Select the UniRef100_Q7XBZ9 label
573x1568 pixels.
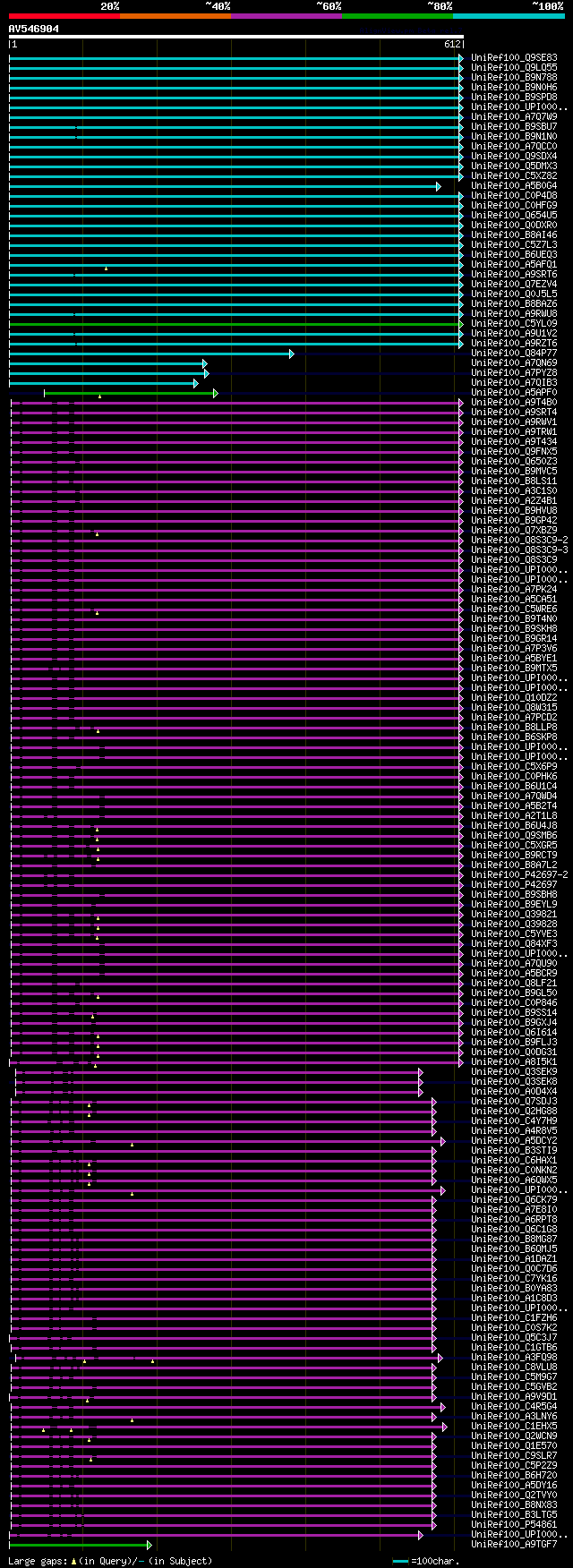(514, 530)
